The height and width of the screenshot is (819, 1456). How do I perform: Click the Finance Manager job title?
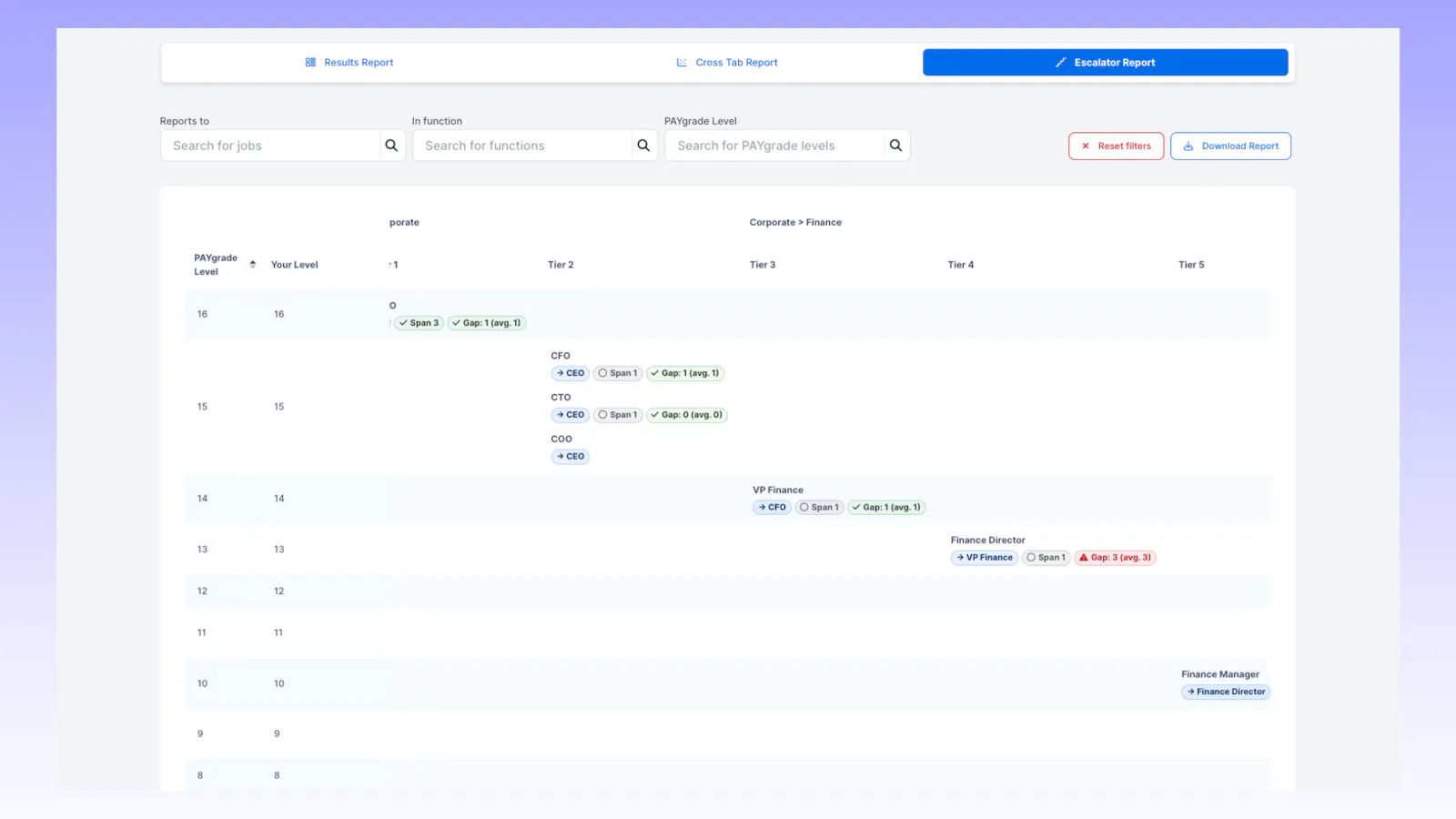1220,674
